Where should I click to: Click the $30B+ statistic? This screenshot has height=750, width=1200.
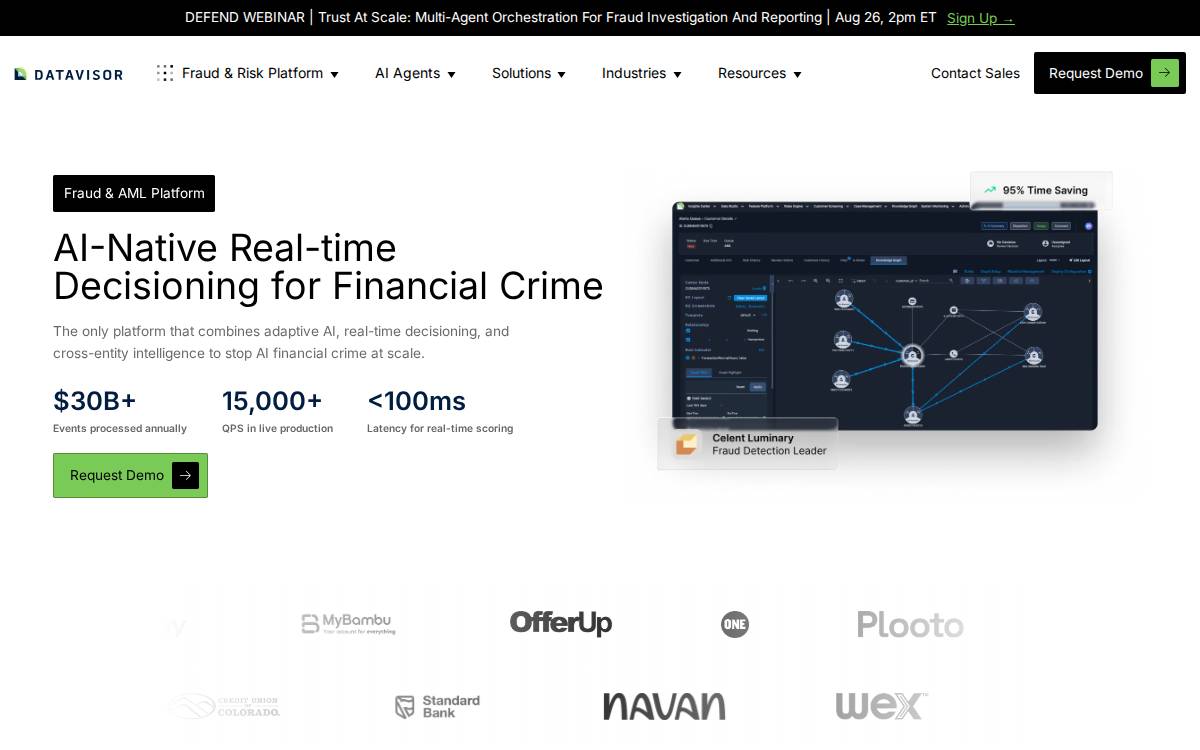coord(95,401)
